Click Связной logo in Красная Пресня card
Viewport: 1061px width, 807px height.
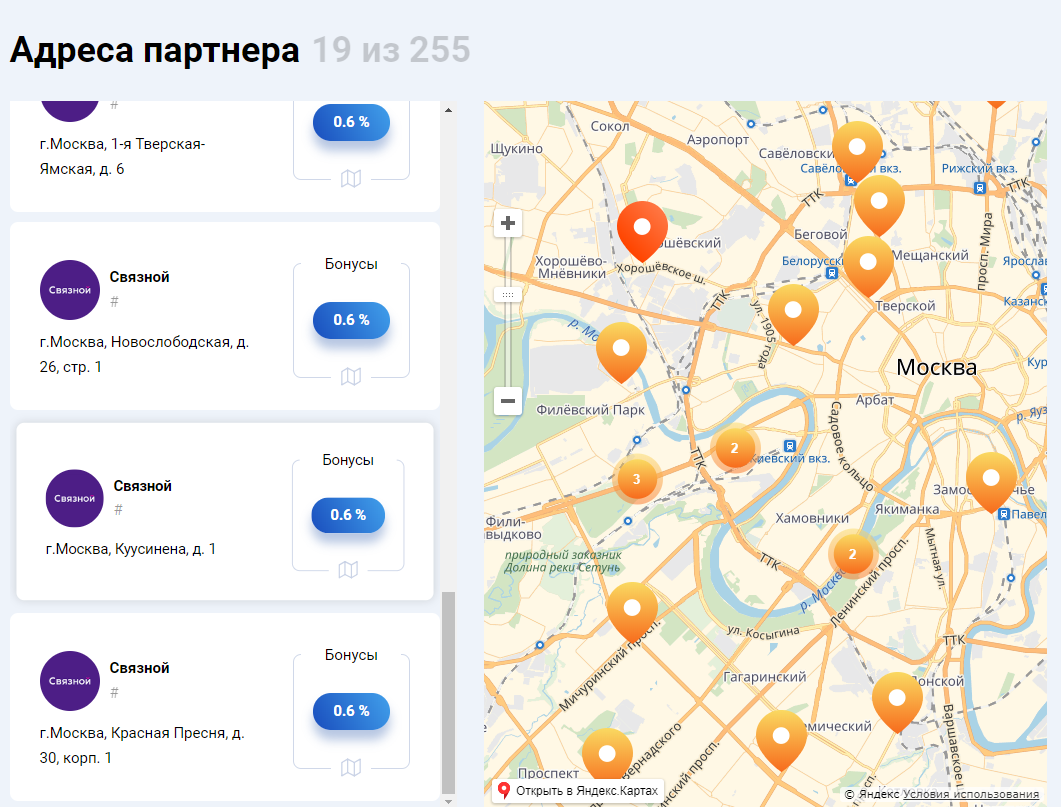pyautogui.click(x=70, y=681)
